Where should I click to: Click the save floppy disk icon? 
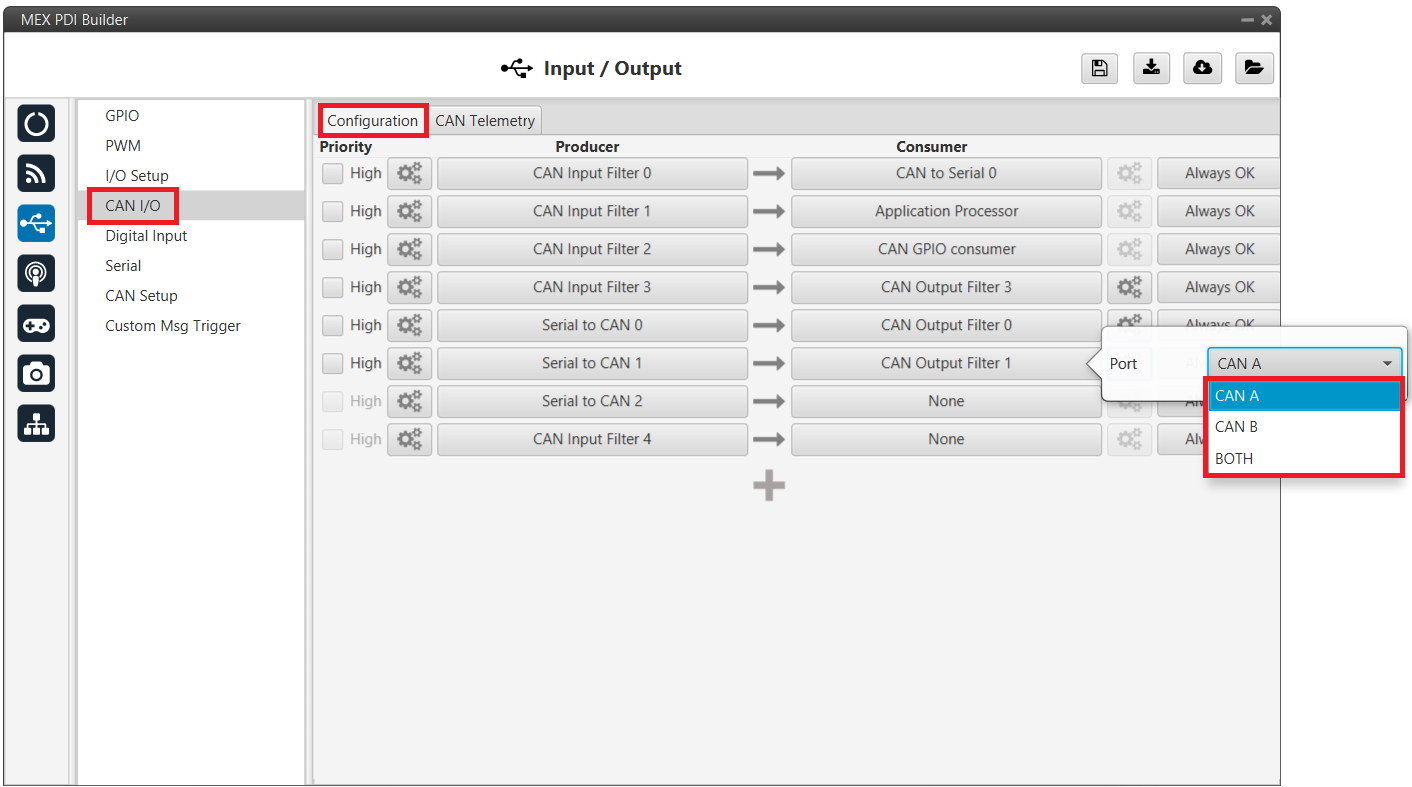point(1099,68)
